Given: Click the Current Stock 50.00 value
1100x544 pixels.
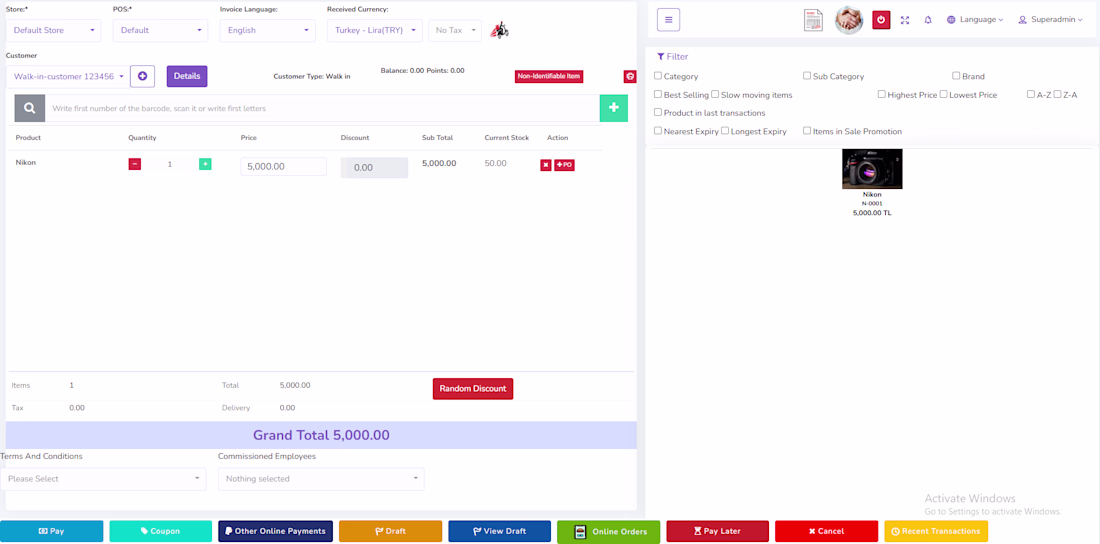Looking at the screenshot, I should (495, 164).
